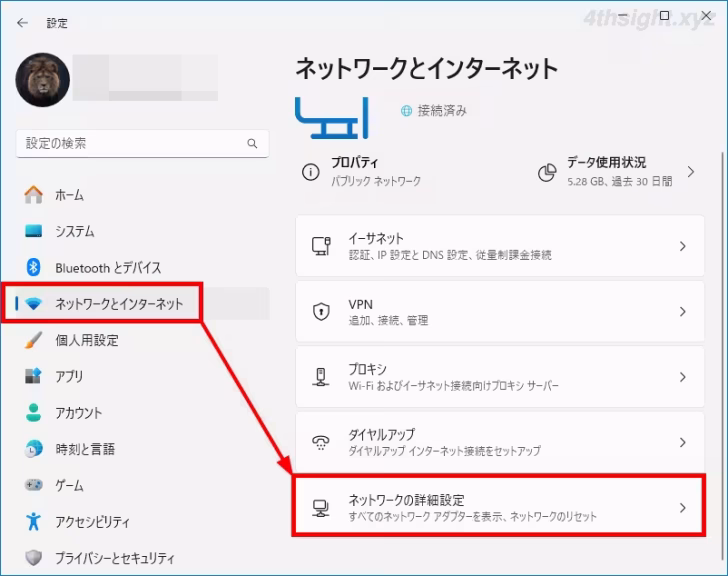Open アカウント settings

click(143, 412)
